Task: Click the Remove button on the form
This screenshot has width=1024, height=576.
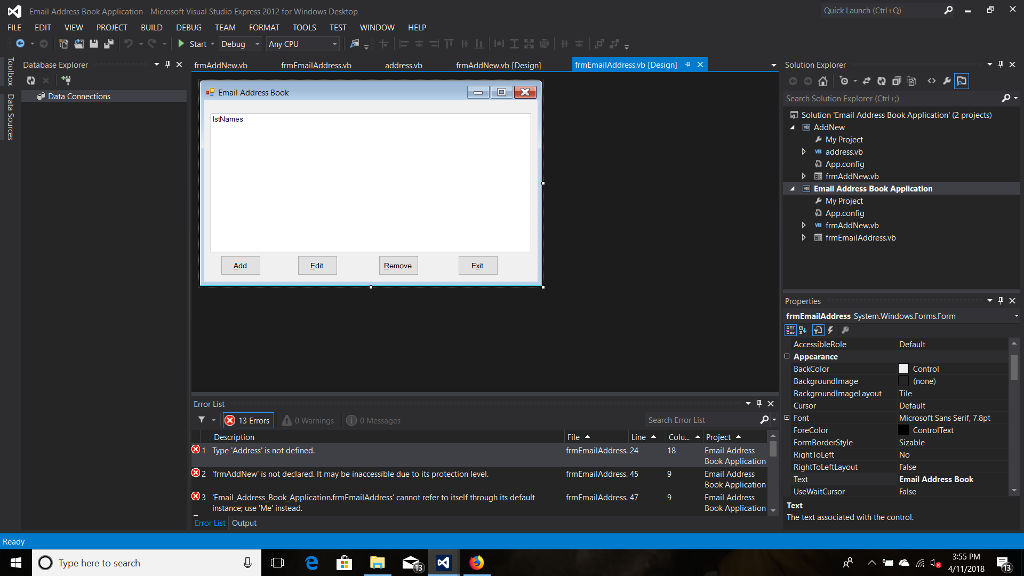Action: 397,266
